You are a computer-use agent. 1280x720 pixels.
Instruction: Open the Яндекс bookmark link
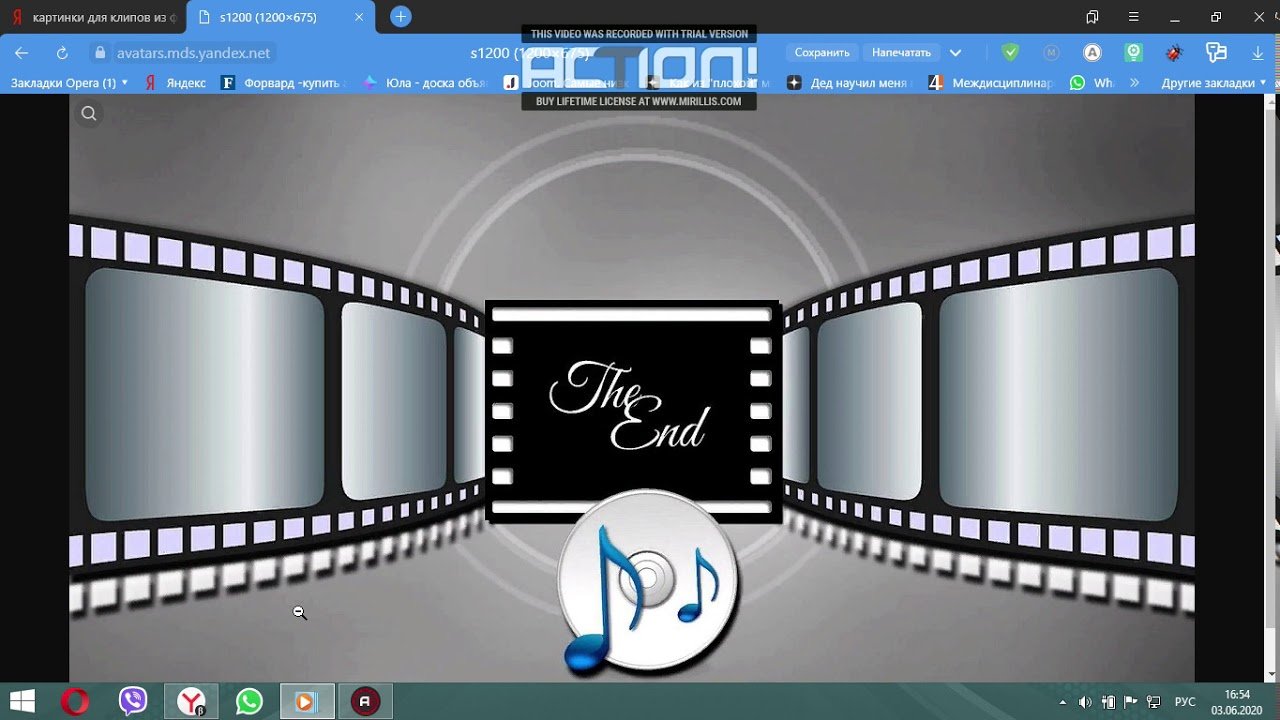(x=176, y=83)
